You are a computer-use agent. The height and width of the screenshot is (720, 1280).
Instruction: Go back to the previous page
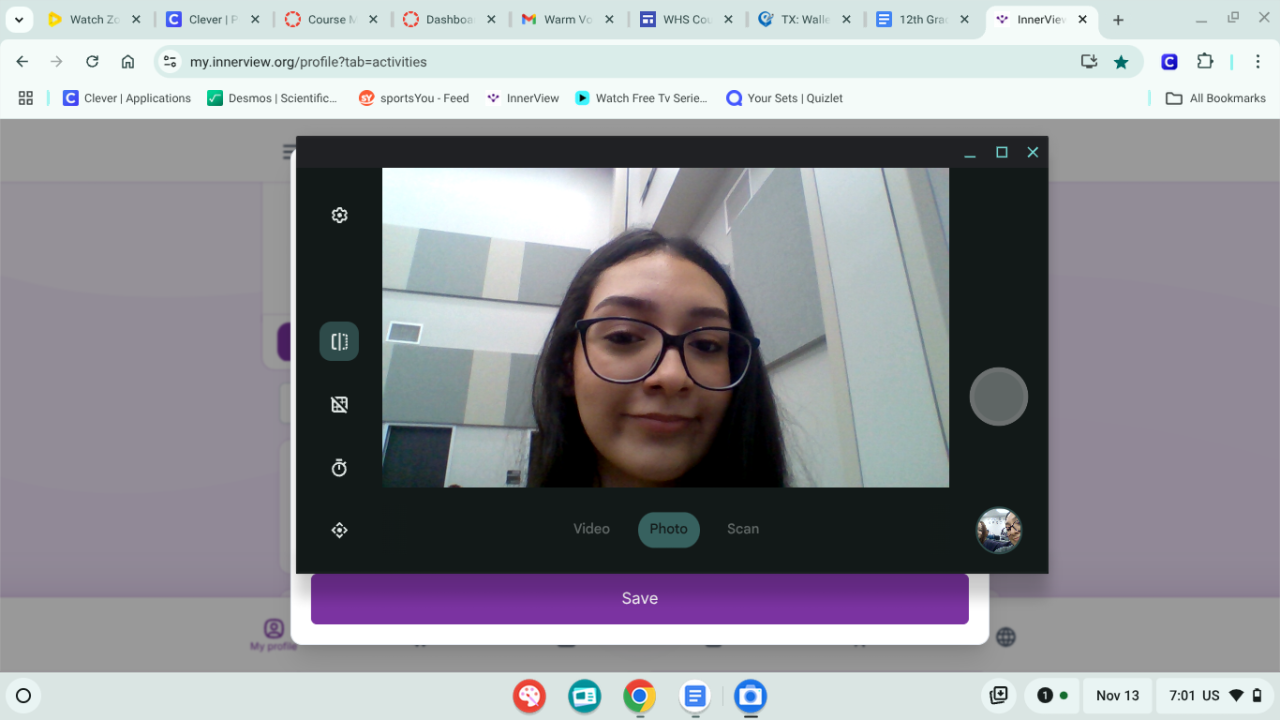click(23, 62)
